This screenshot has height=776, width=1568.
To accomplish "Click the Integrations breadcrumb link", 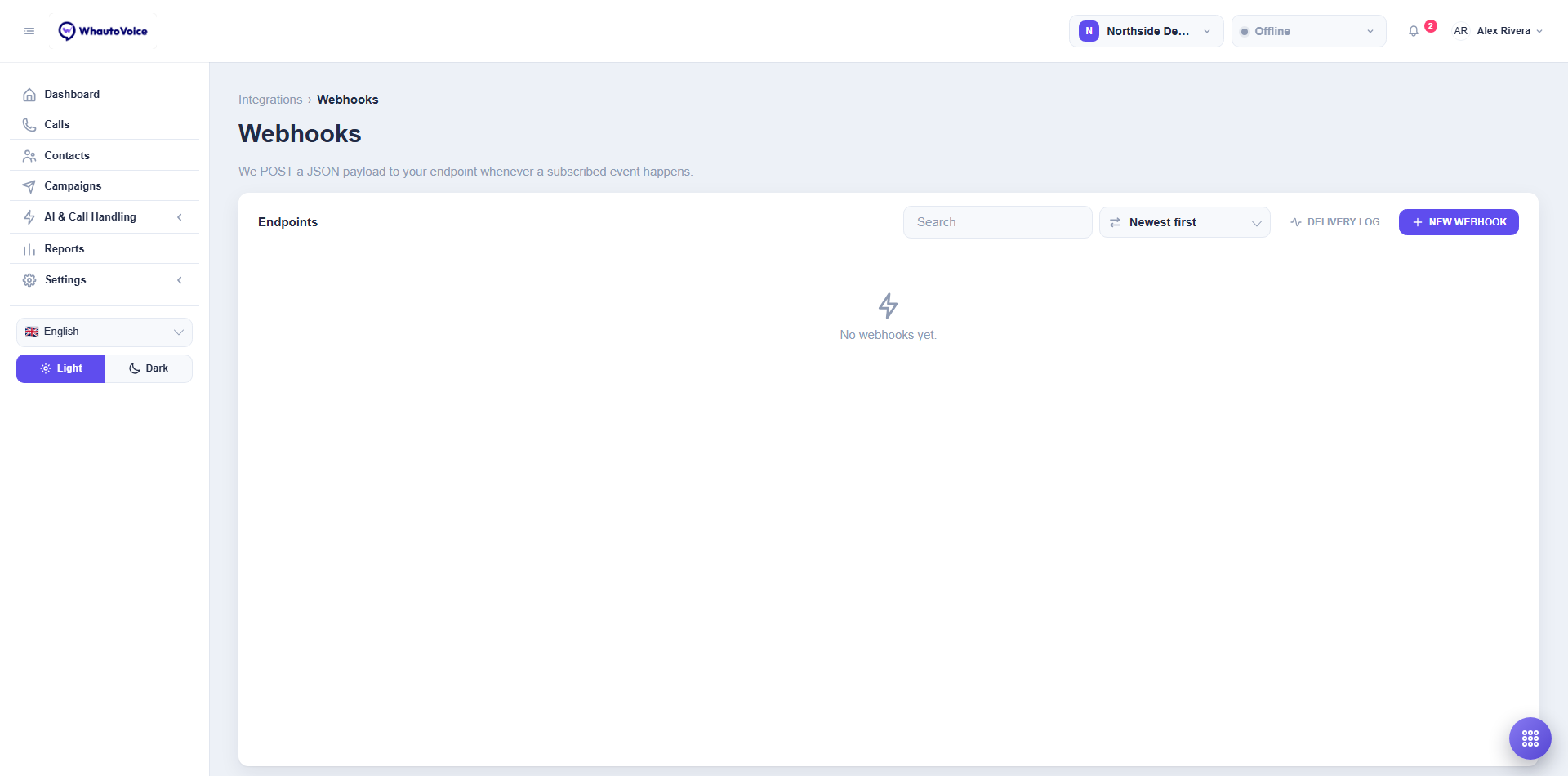I will pyautogui.click(x=270, y=100).
